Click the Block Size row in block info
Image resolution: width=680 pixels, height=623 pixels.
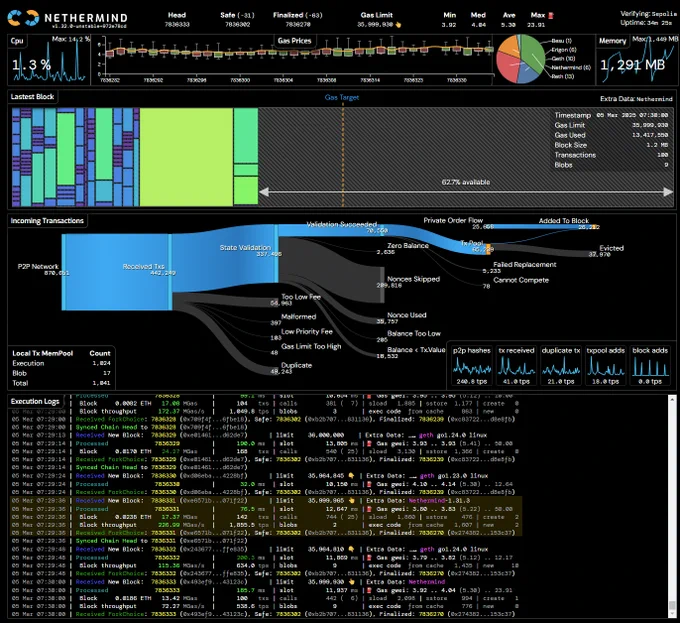(x=611, y=145)
